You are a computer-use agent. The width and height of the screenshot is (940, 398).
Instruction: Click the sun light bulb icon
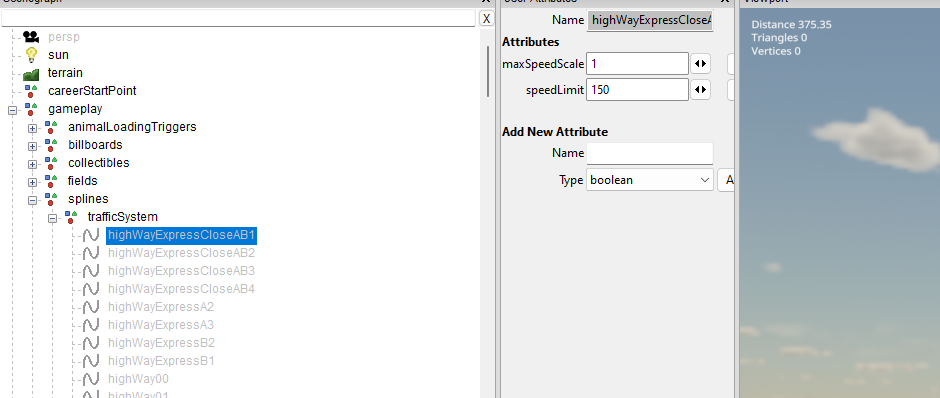(x=31, y=55)
